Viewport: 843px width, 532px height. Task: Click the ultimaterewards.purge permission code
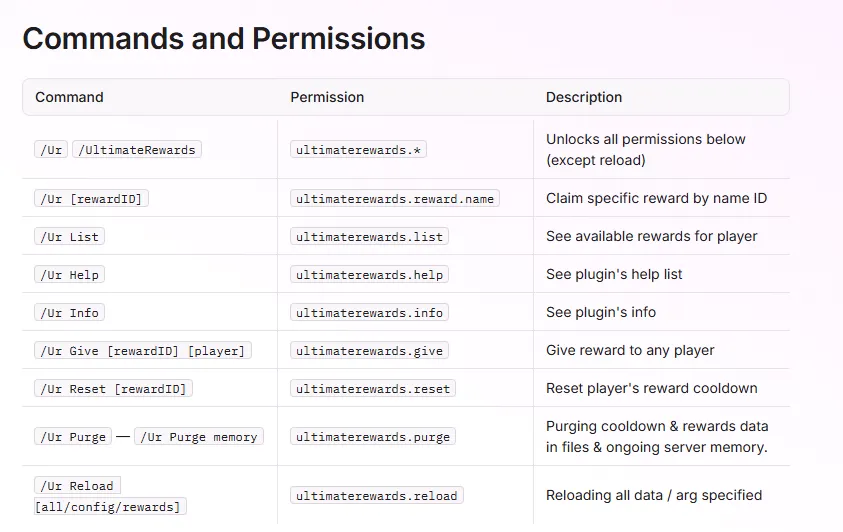pos(374,436)
